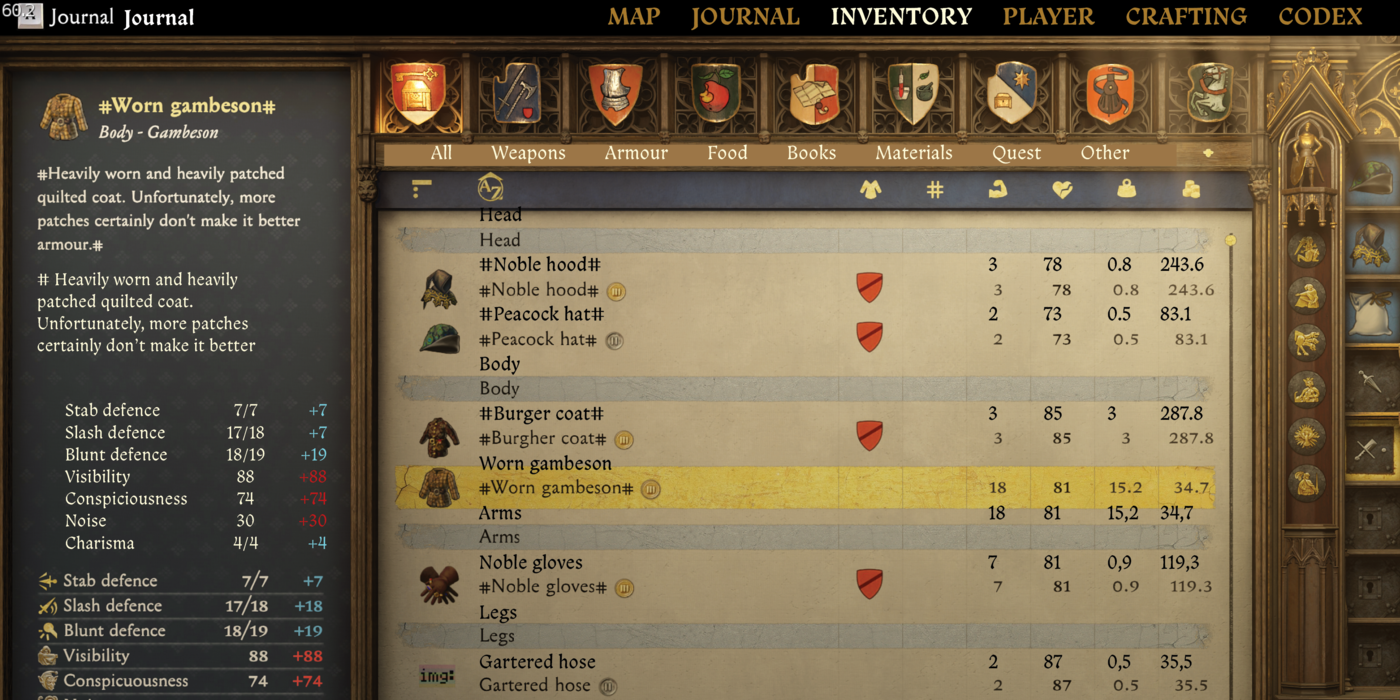1400x700 pixels.
Task: Open the Books shield icon filter
Action: tap(814, 94)
